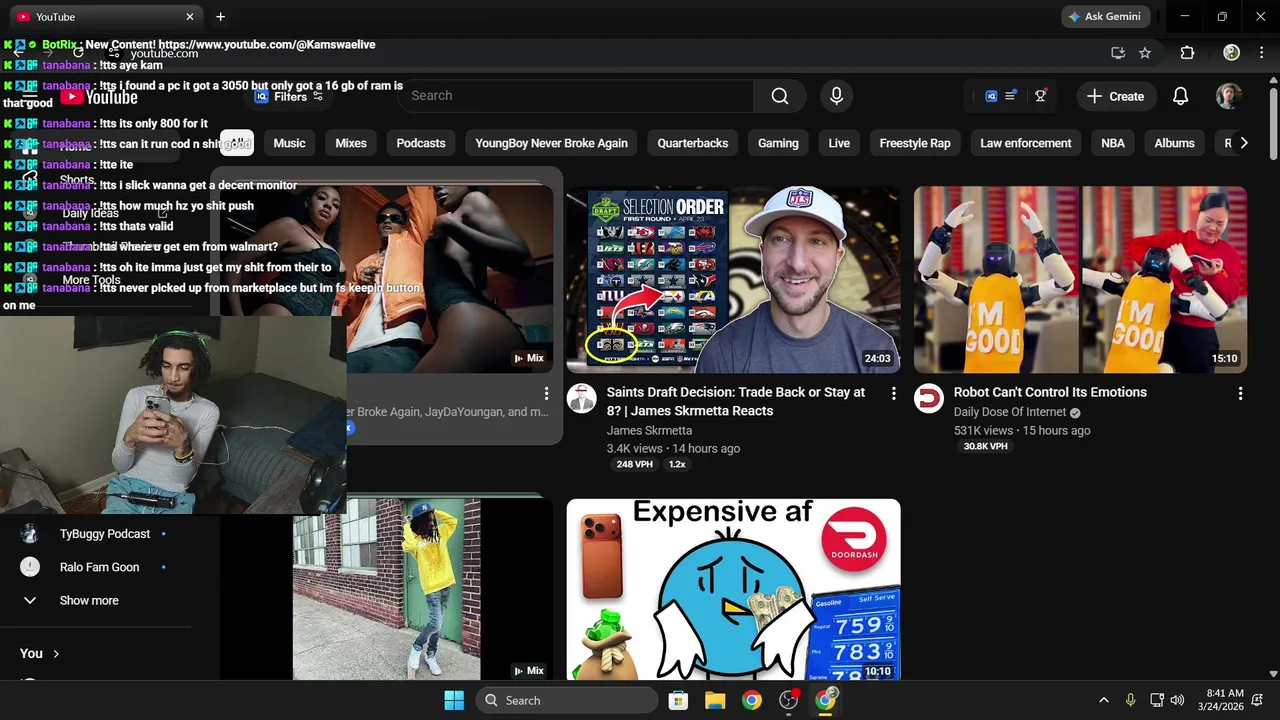Screen dimensions: 1280x720
Task: Select the Quarterbacks chip
Action: coord(692,143)
